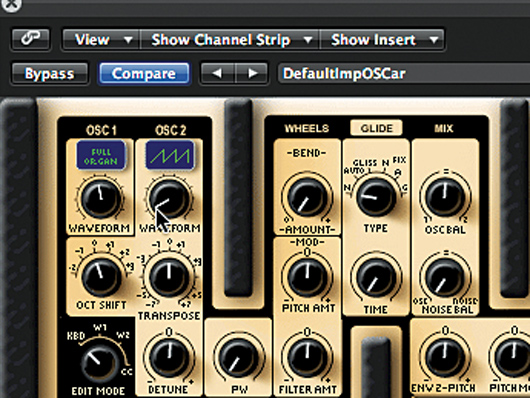This screenshot has width=530, height=398.
Task: Click the OSC 1 Waveform knob
Action: [101, 199]
